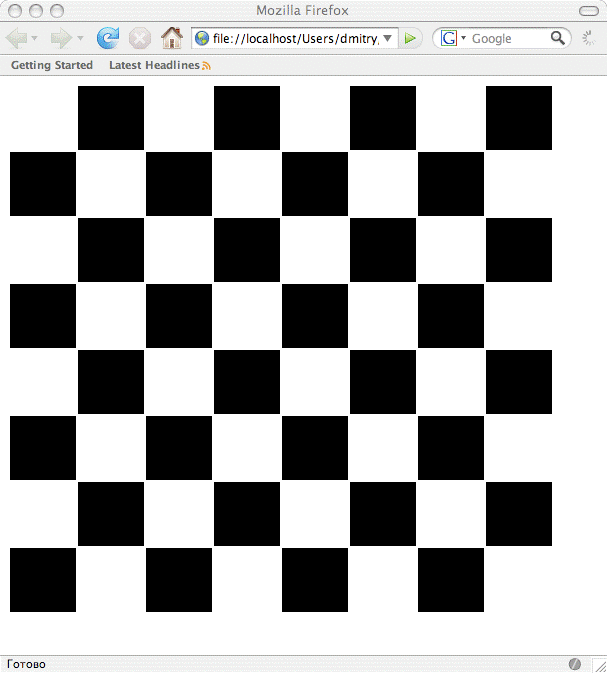Click the magnifying glass search button
Screen dimensions: 607x673
click(558, 38)
